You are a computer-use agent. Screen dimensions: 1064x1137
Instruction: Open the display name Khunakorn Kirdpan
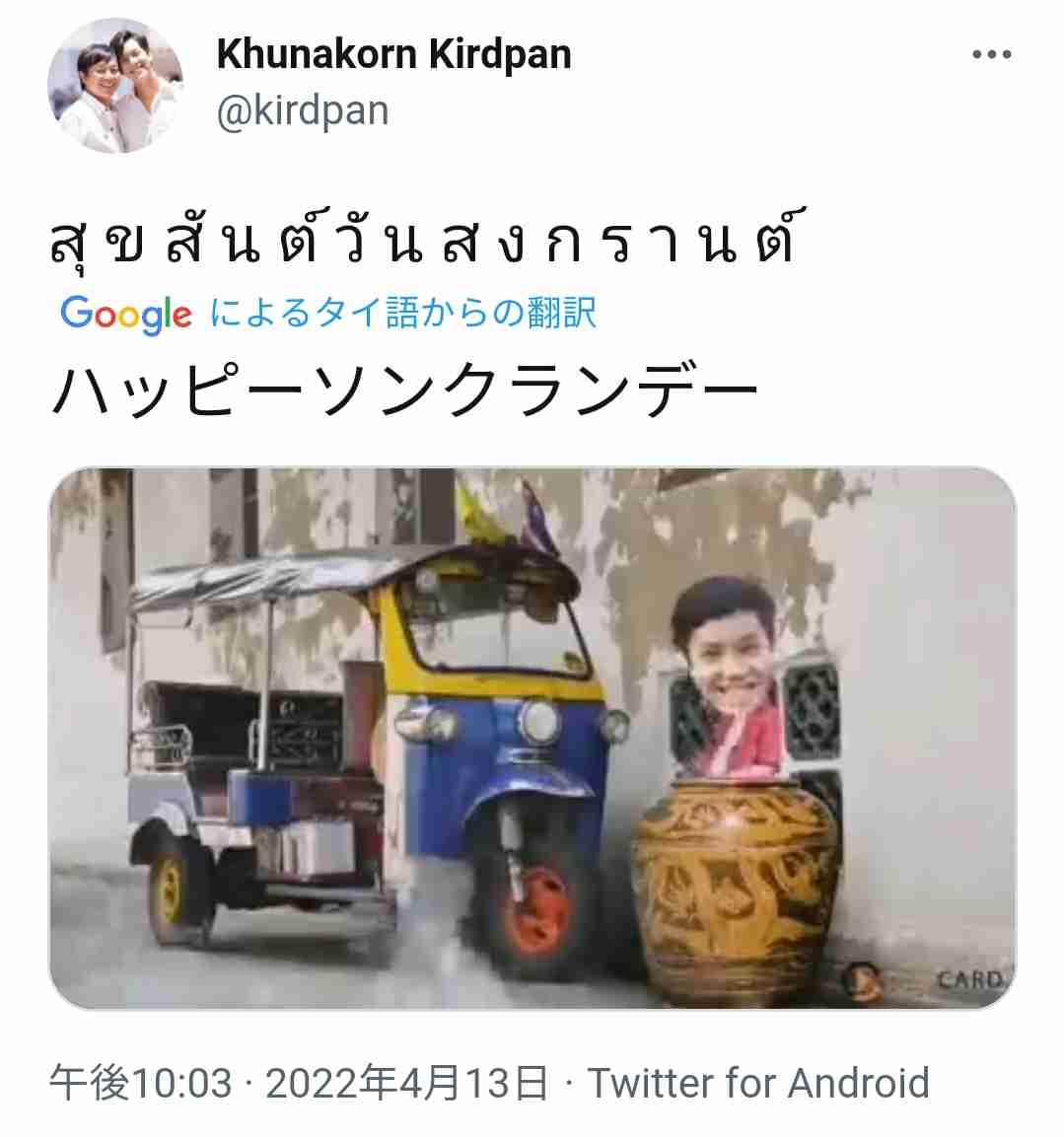(x=393, y=54)
